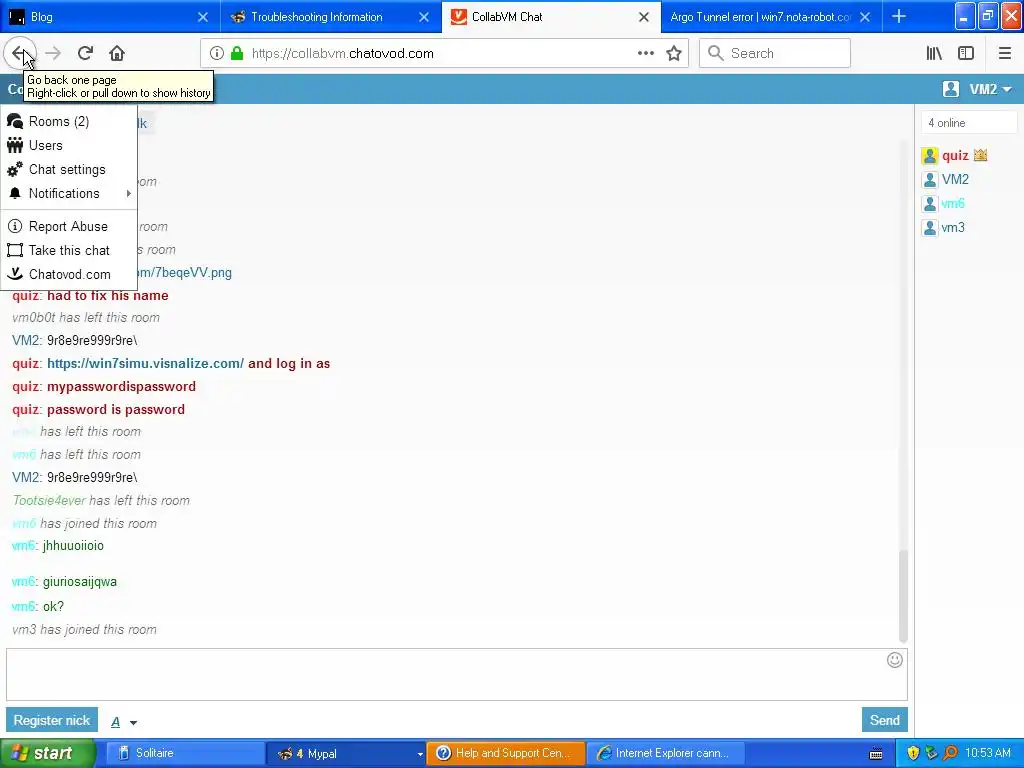Image resolution: width=1024 pixels, height=768 pixels.
Task: Reload the current page
Action: coord(85,54)
